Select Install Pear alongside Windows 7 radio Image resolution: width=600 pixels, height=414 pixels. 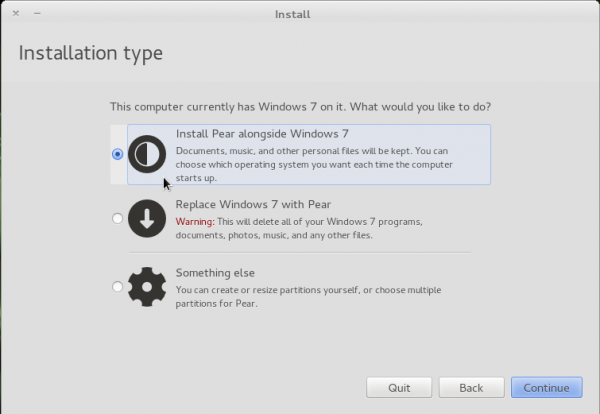tap(117, 154)
